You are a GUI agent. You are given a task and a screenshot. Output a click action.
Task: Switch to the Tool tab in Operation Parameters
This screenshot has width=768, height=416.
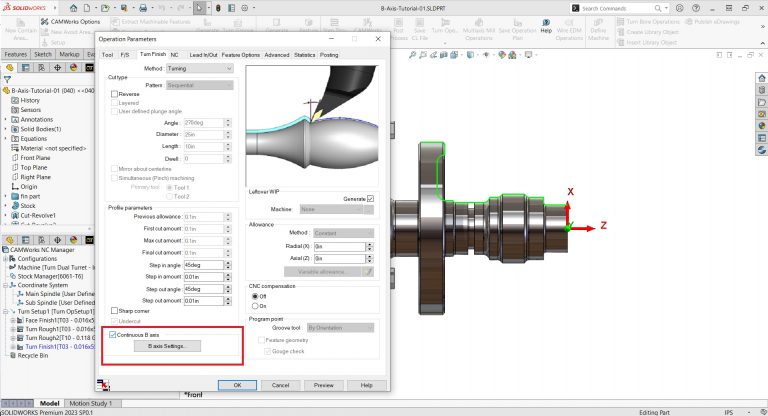(x=107, y=55)
